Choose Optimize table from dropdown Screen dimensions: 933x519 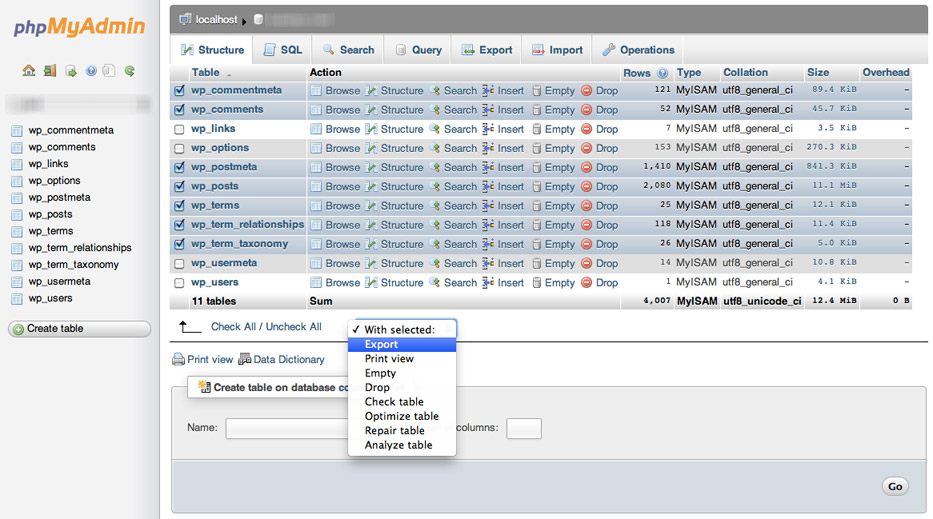402,416
